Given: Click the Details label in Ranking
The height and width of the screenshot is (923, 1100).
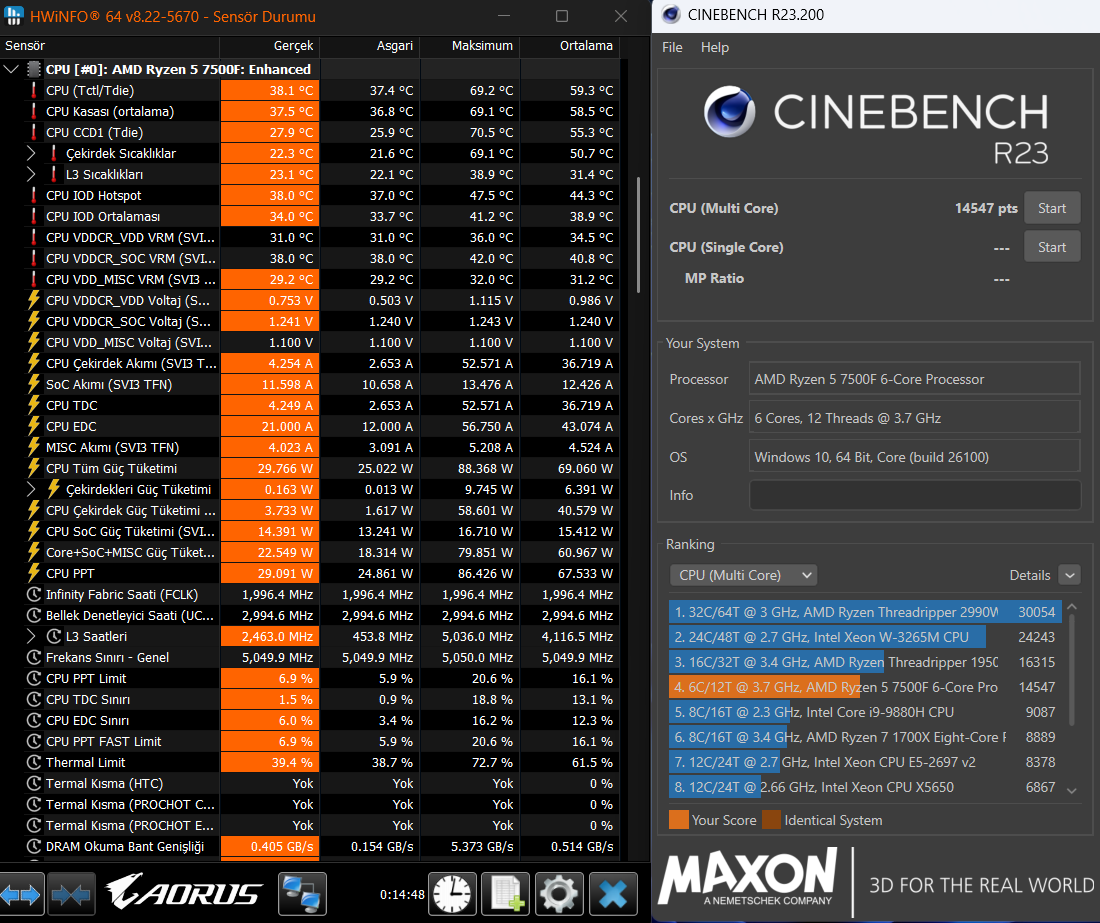Looking at the screenshot, I should coord(1029,575).
